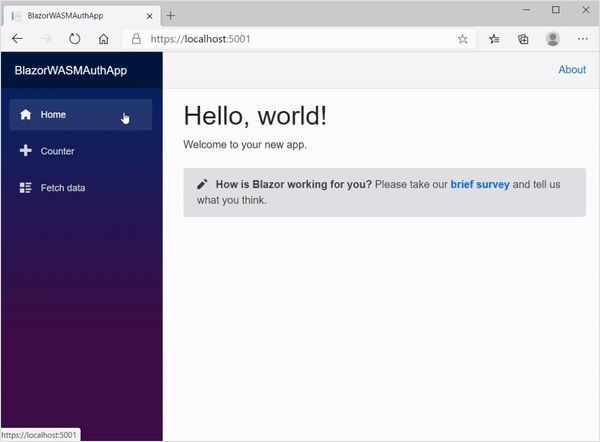Click the browser back arrow
The image size is (600, 442).
point(17,39)
